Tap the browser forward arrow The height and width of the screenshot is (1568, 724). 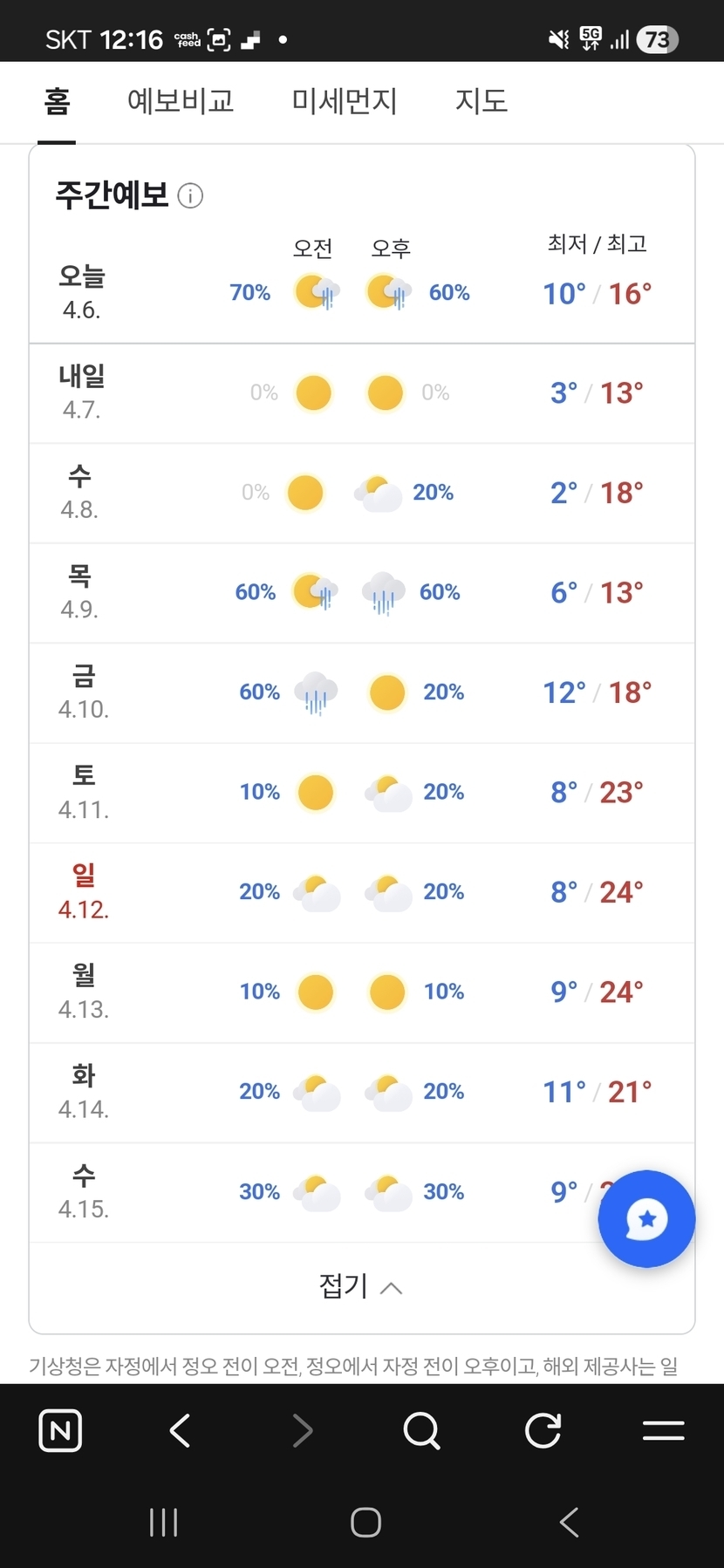(x=302, y=1430)
